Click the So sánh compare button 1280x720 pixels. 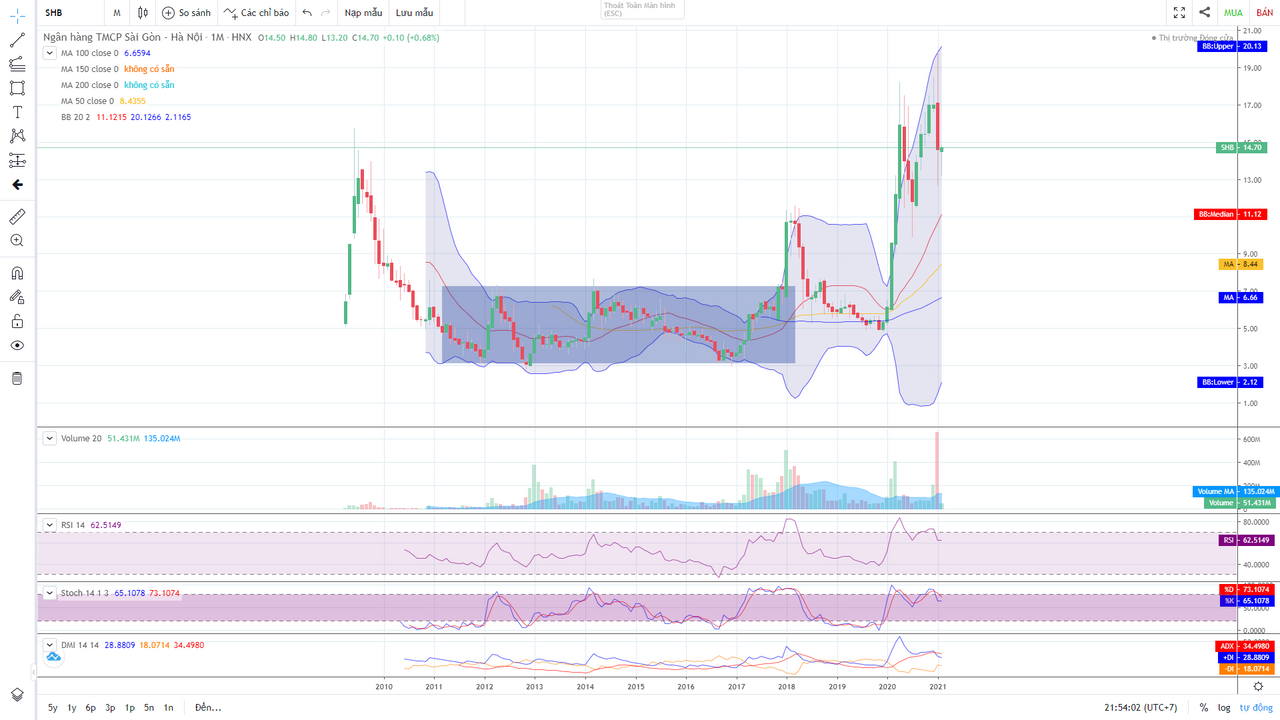tap(187, 13)
